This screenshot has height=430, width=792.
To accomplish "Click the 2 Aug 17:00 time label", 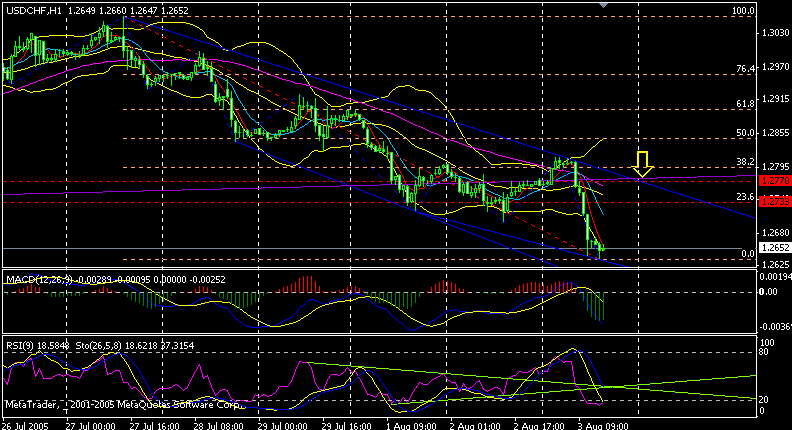I will click(x=538, y=425).
